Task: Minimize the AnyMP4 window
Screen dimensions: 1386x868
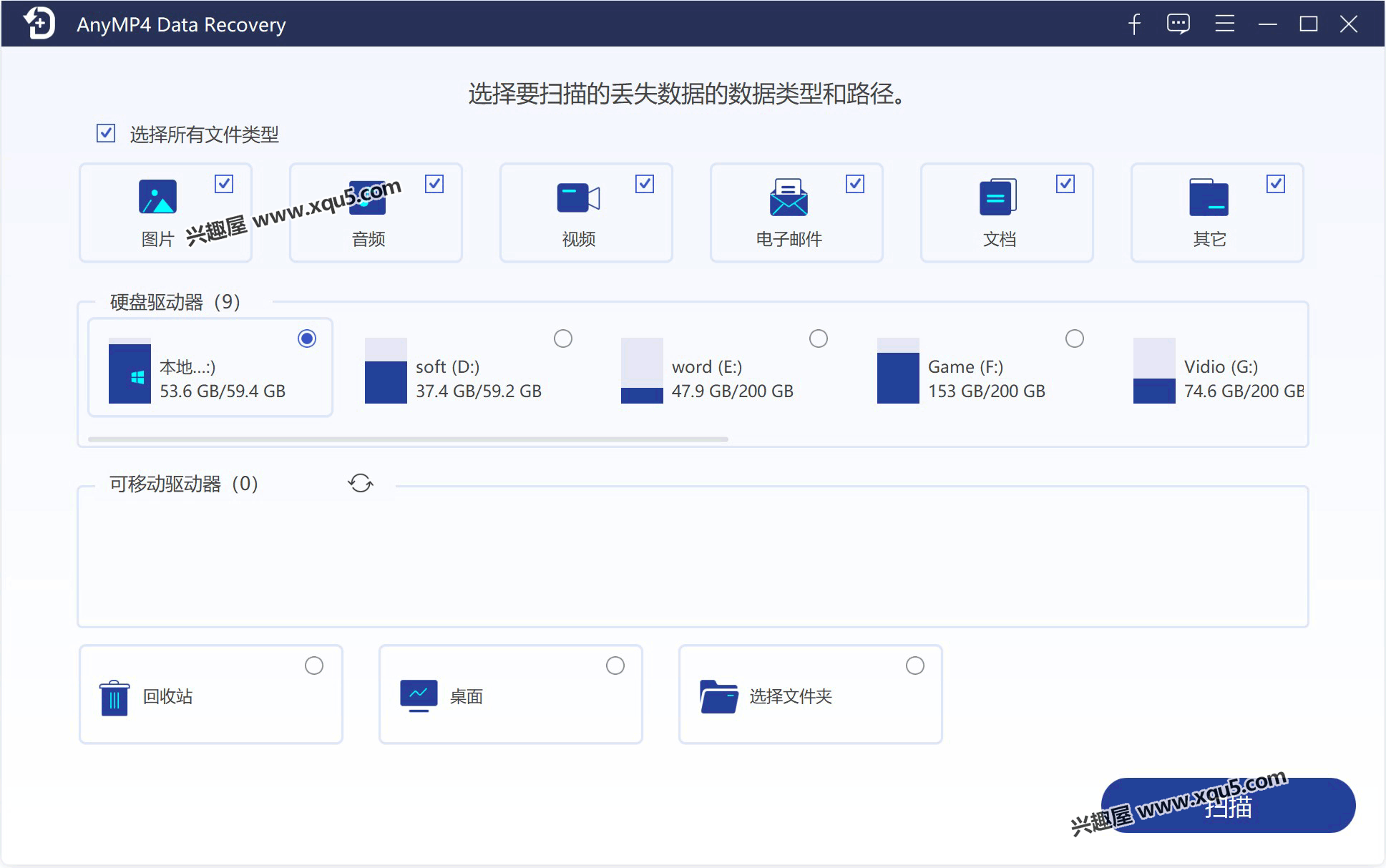Action: coord(1267,24)
